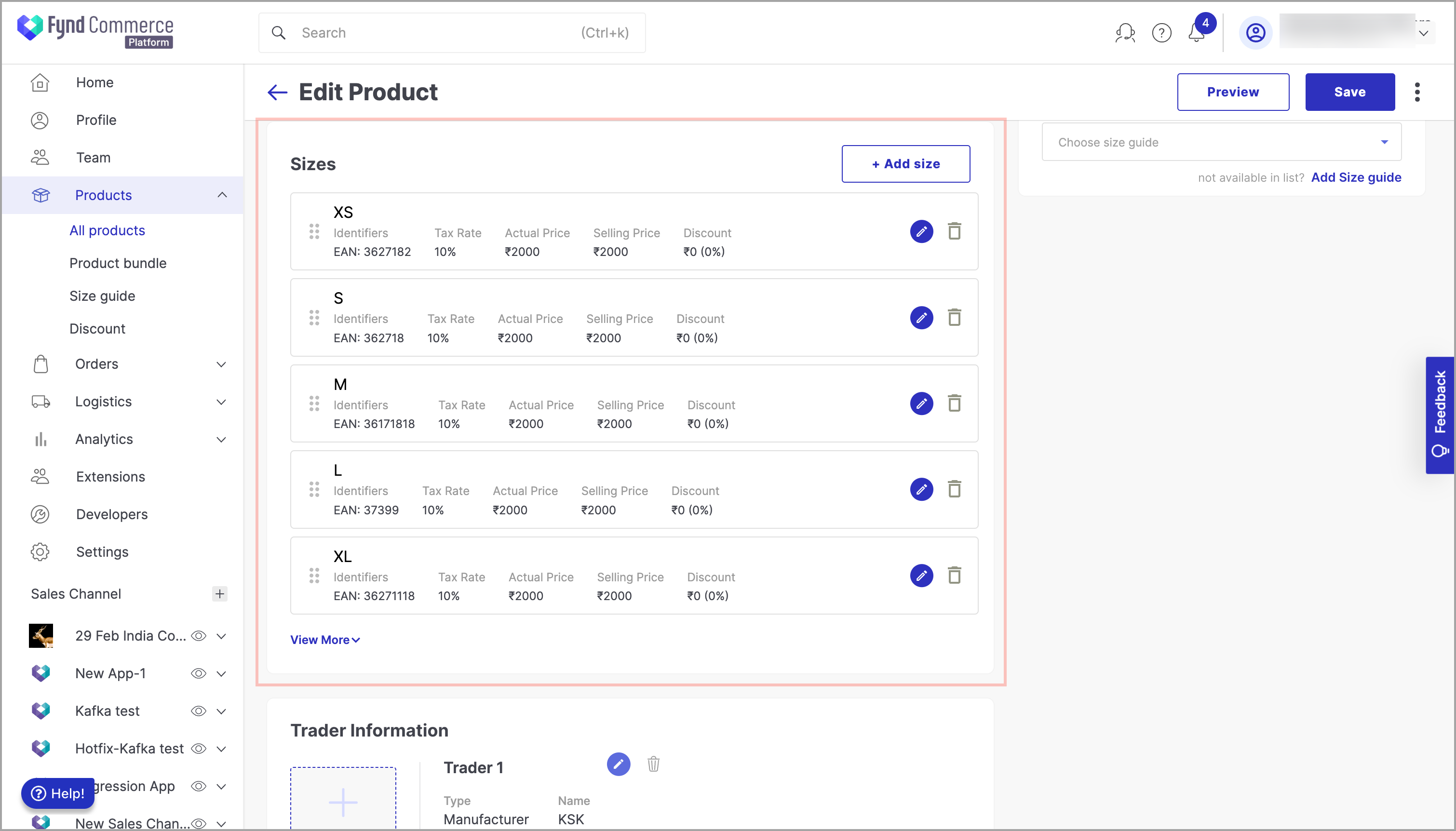Expand the Analytics menu
The width and height of the screenshot is (1456, 831).
point(221,440)
